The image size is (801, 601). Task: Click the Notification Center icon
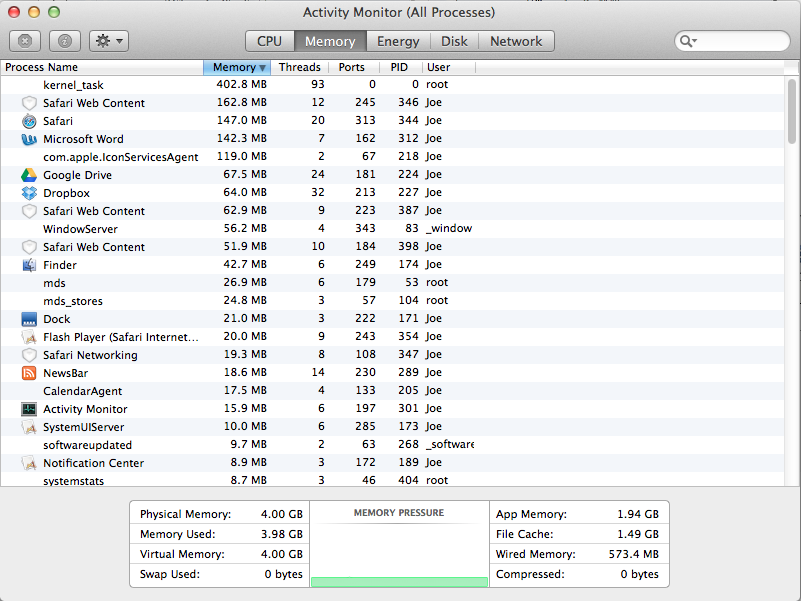point(29,463)
